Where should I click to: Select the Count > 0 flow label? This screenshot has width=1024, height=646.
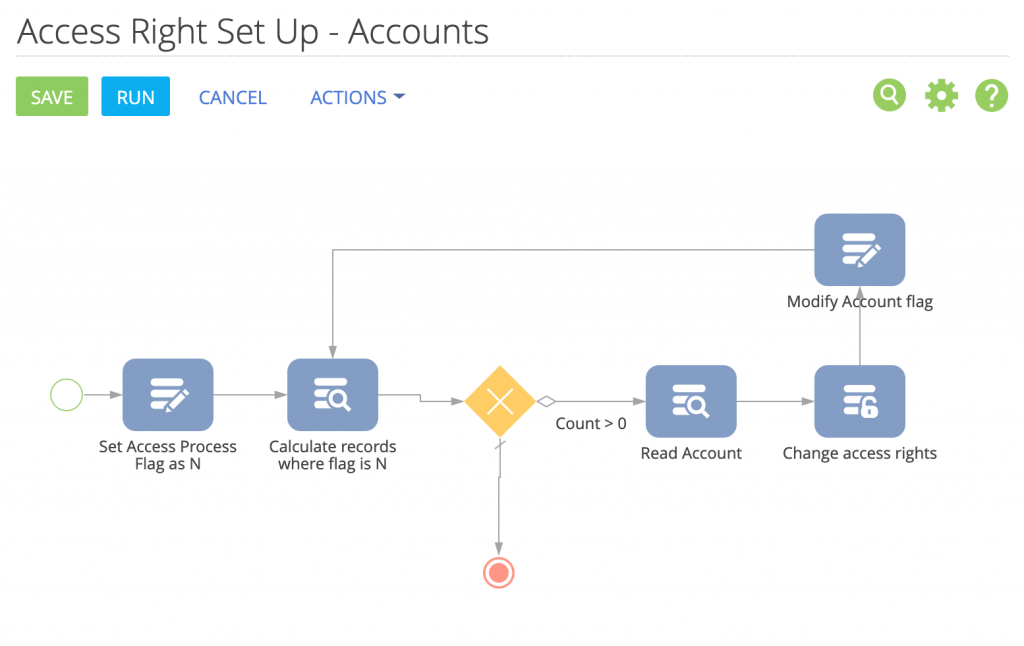tap(591, 424)
